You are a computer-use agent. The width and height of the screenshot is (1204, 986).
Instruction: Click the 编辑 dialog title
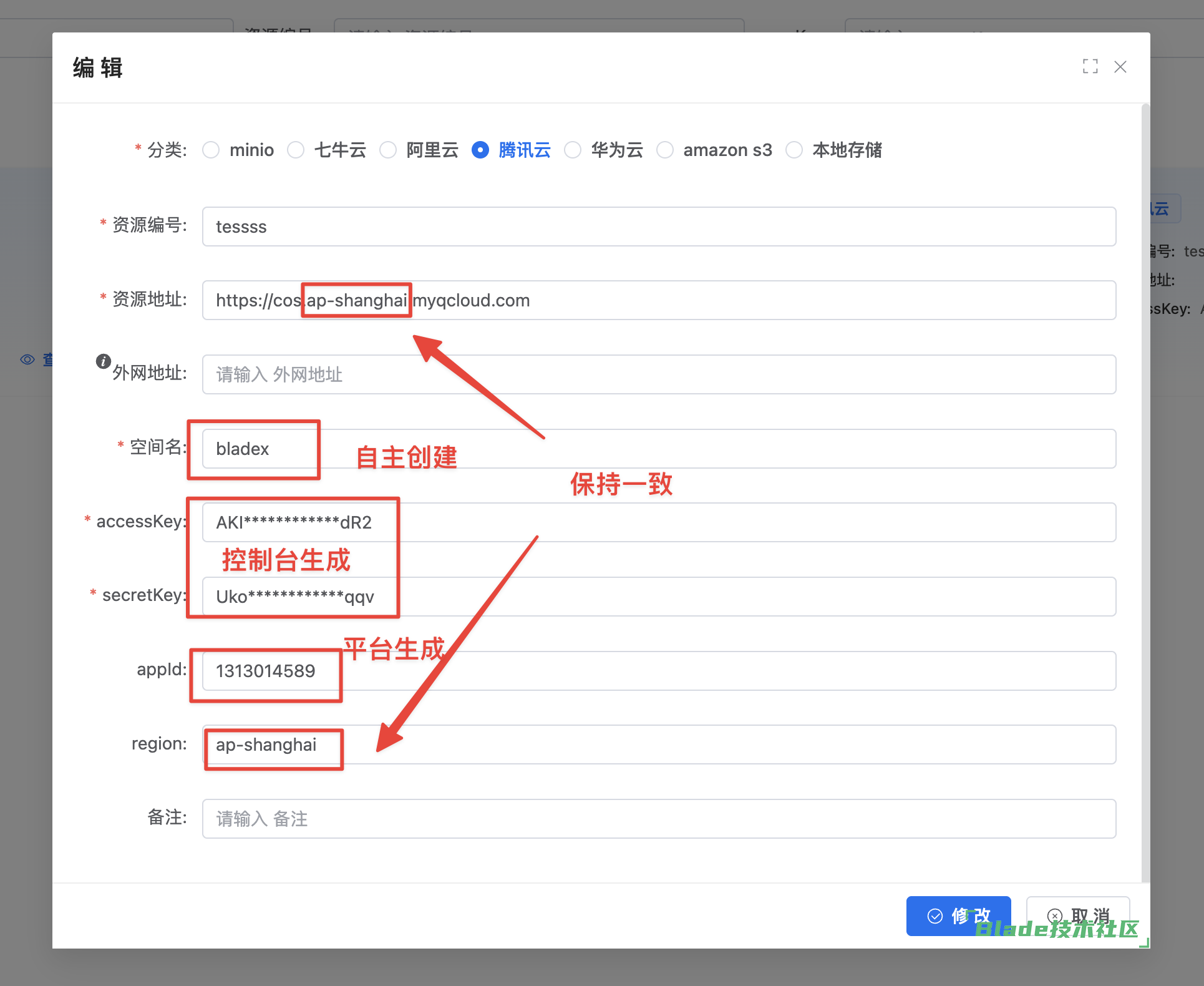98,67
